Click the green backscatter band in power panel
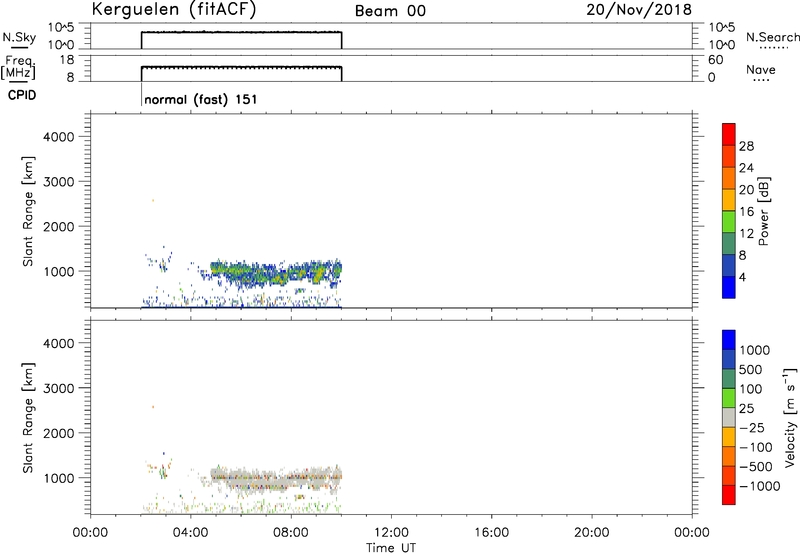 pyautogui.click(x=276, y=273)
